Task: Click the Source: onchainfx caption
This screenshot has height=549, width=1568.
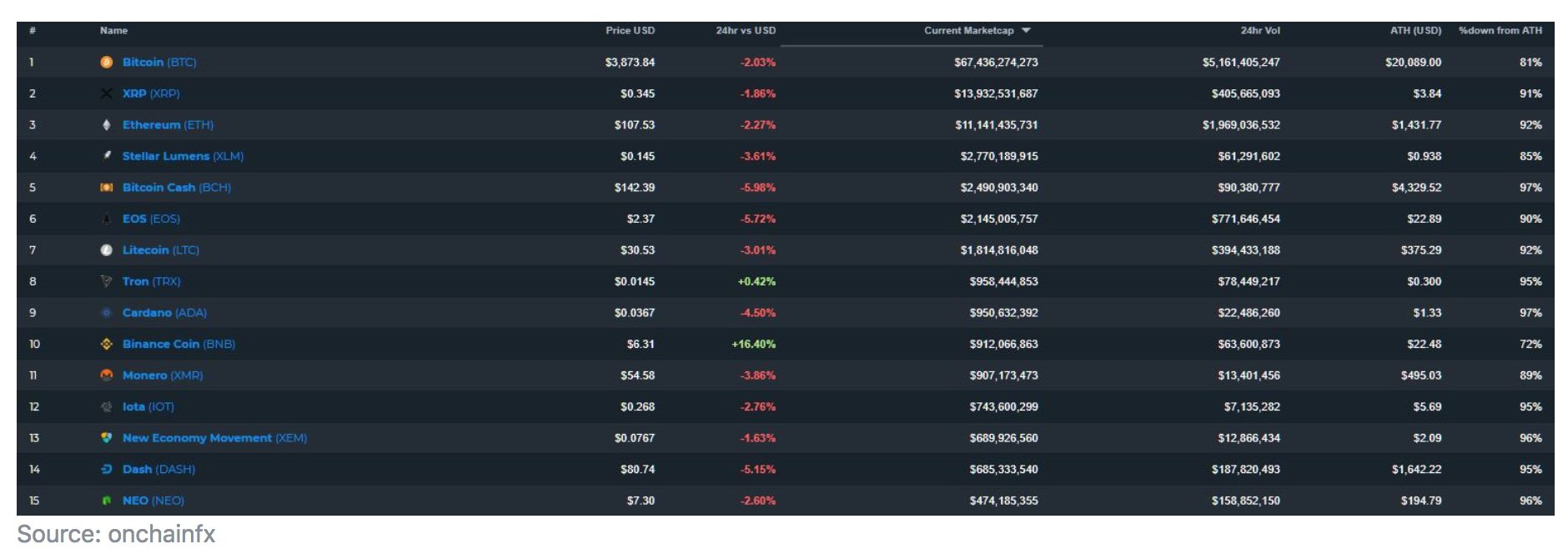Action: pyautogui.click(x=116, y=534)
